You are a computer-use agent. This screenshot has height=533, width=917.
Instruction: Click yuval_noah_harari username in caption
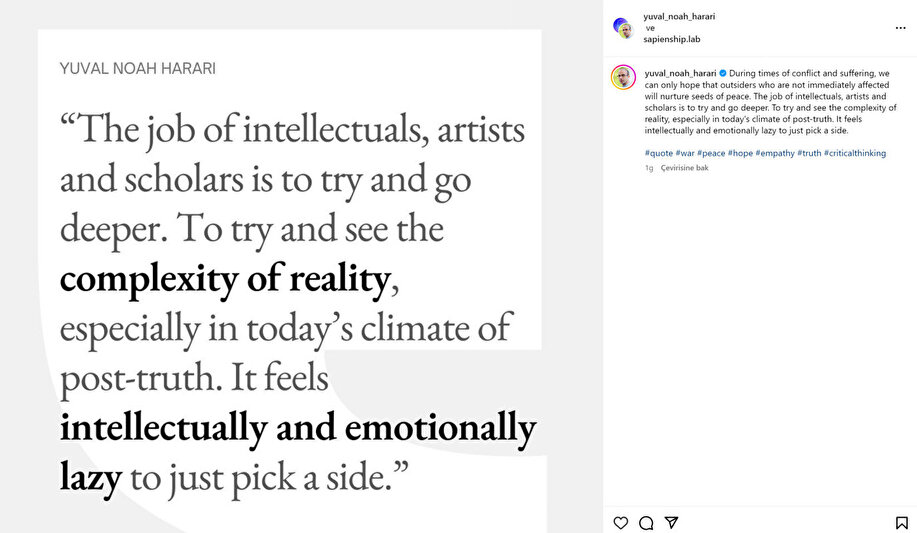coord(681,73)
